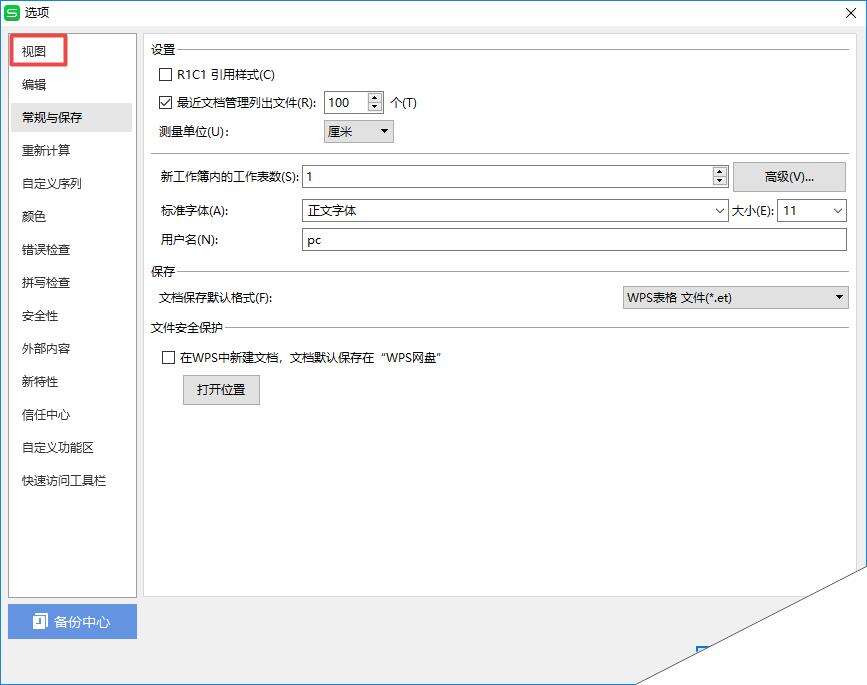Increase 新工作簿内的工作表数 with up arrow

point(719,171)
